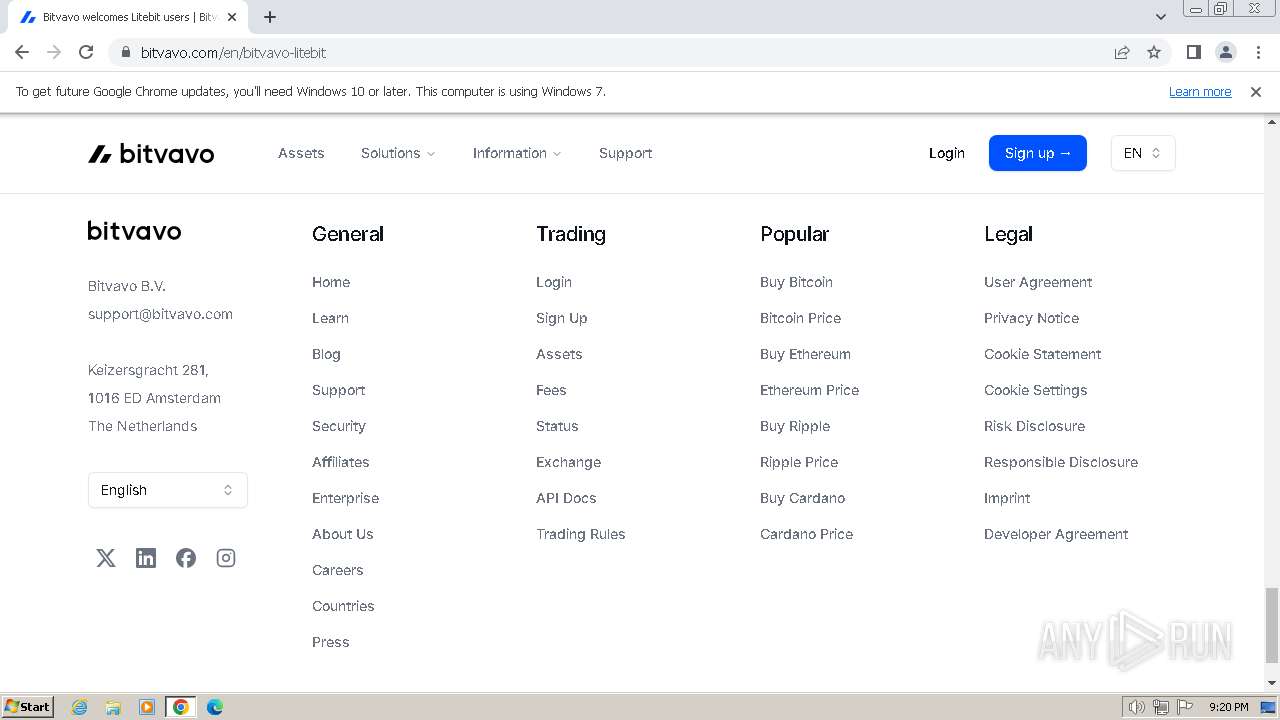Visit the Security footer link

coord(339,426)
